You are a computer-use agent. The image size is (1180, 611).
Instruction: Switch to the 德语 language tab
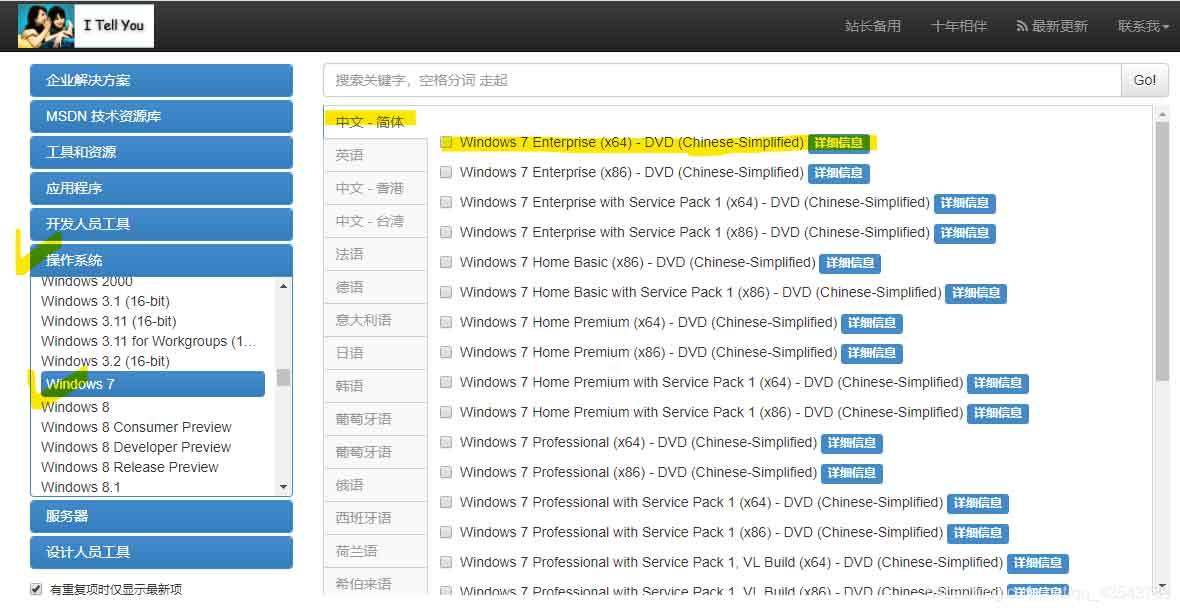(375, 287)
